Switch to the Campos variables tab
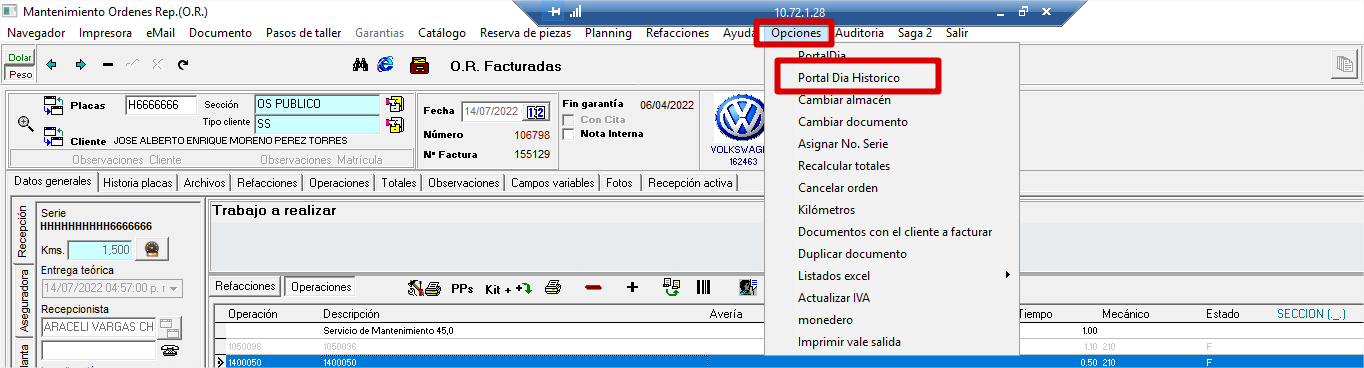This screenshot has height=368, width=1364. (553, 183)
